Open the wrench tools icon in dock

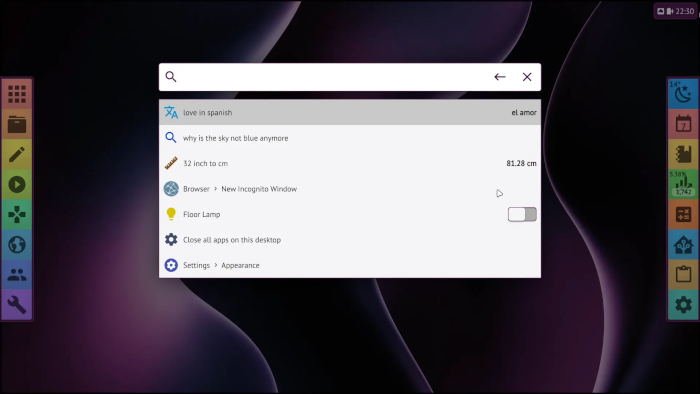pyautogui.click(x=17, y=305)
